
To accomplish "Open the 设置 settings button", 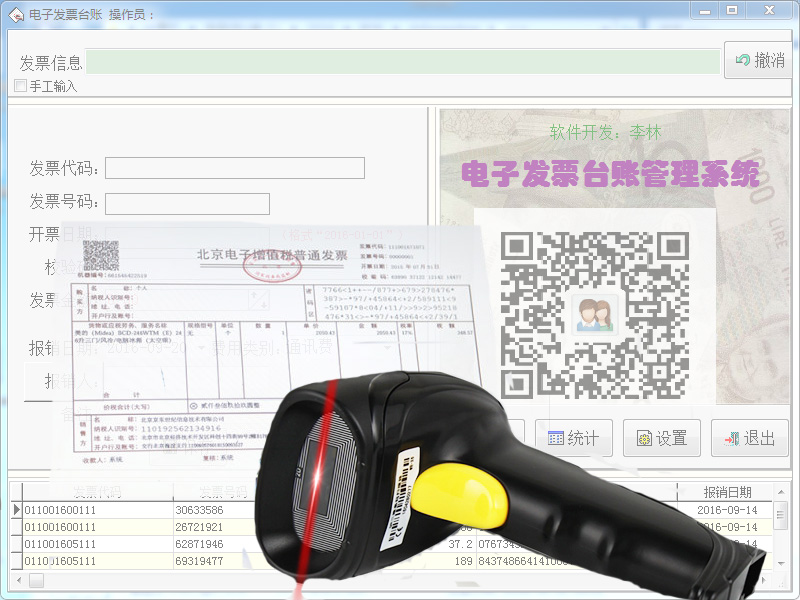I will click(662, 438).
